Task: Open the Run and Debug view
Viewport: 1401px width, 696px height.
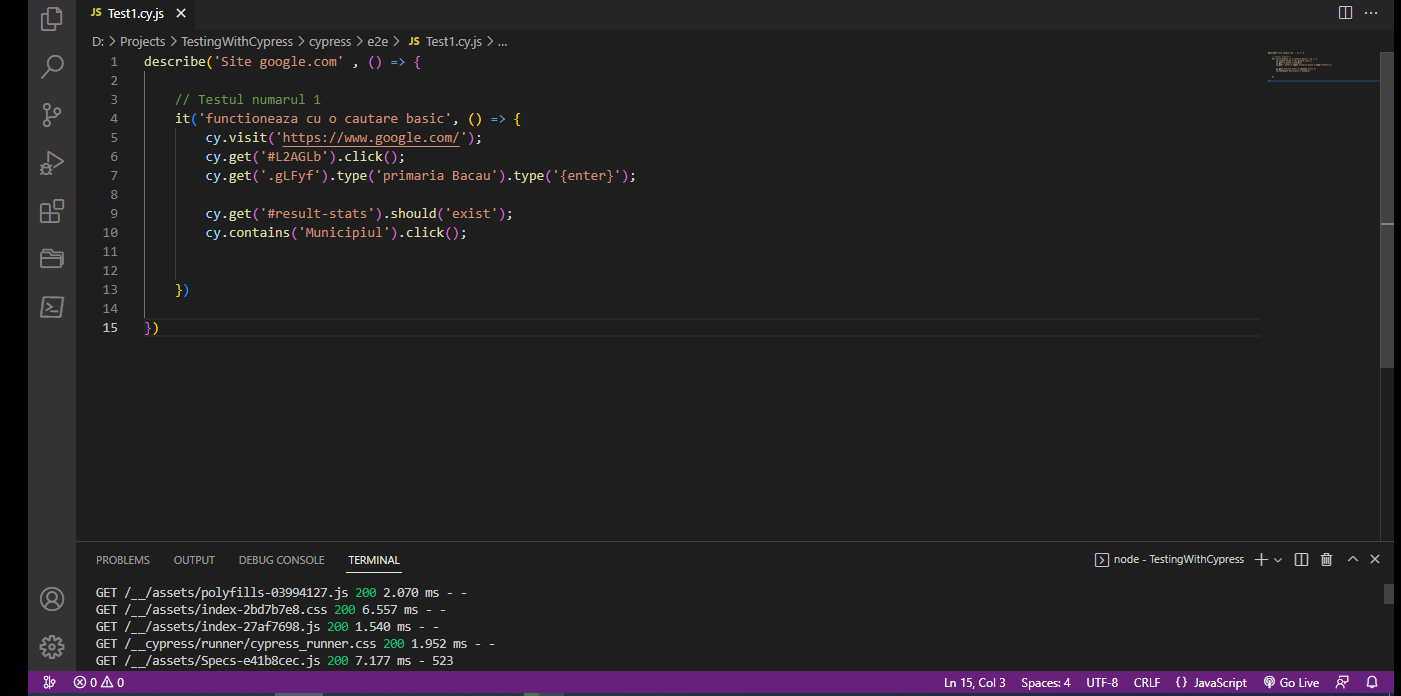Action: click(x=51, y=162)
